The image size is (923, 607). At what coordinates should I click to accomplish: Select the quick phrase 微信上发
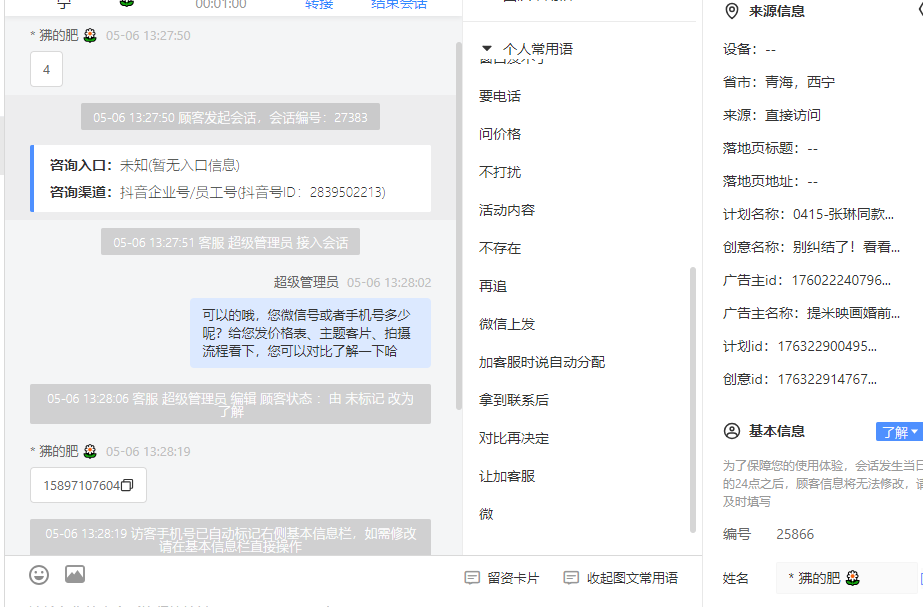click(507, 324)
